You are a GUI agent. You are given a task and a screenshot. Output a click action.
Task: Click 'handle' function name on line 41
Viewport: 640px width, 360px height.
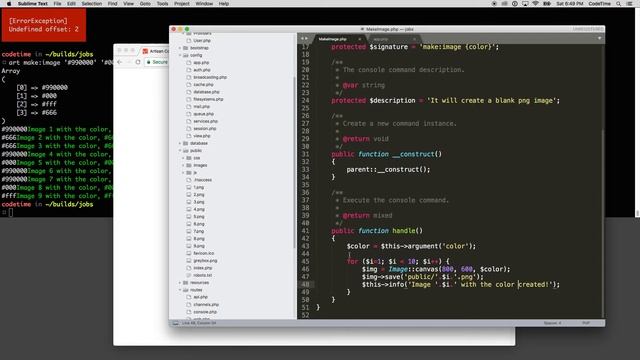(404, 231)
